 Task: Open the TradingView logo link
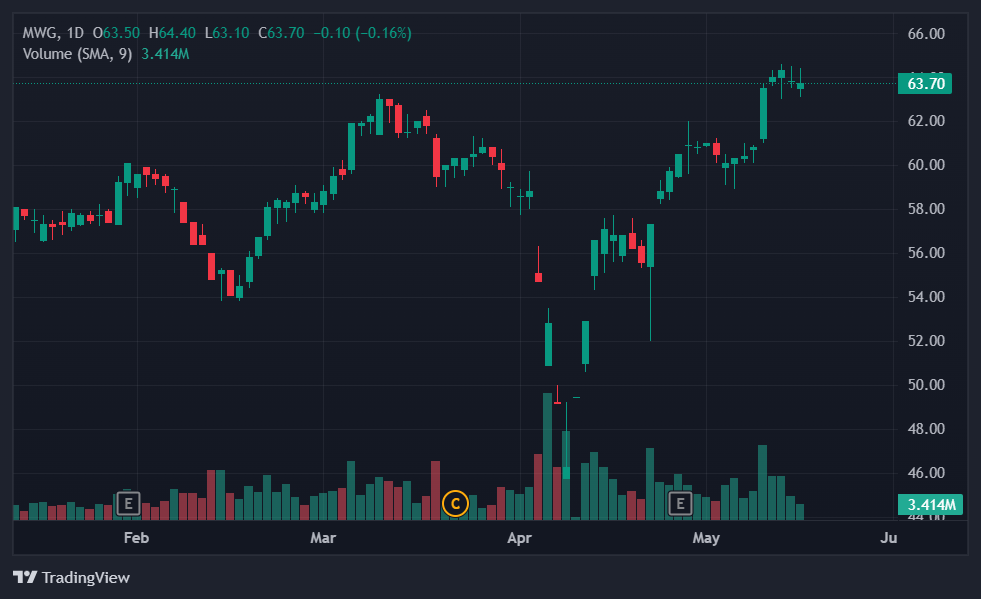(x=71, y=577)
